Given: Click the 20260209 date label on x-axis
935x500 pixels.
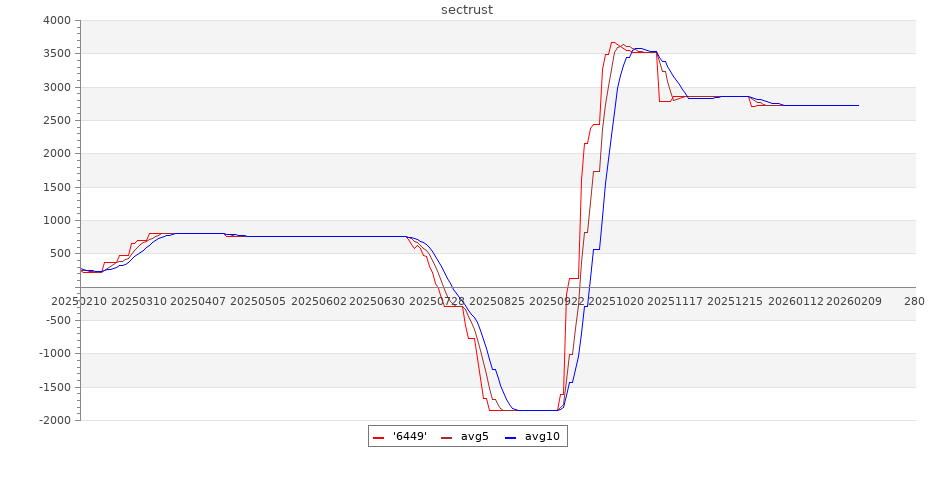Looking at the screenshot, I should [x=854, y=301].
